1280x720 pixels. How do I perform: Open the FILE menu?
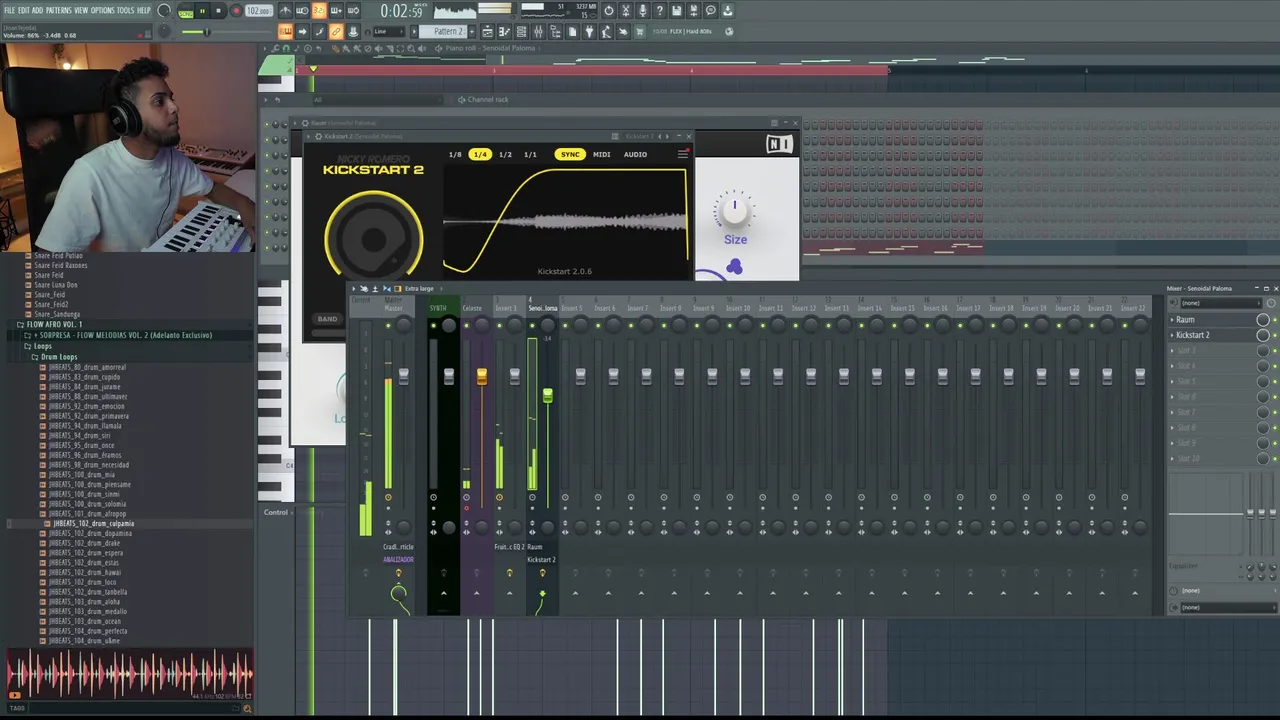click(x=9, y=10)
